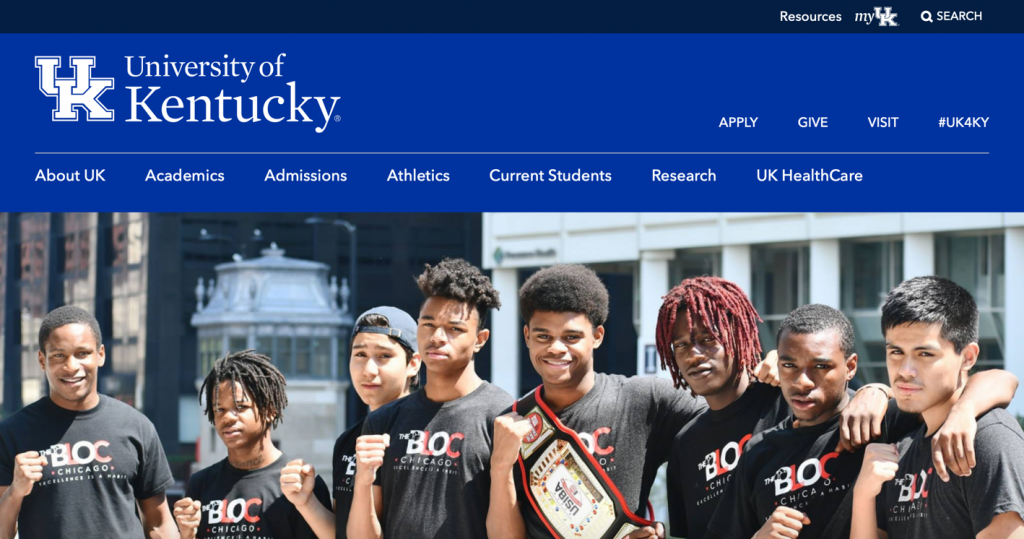The image size is (1024, 539).
Task: Go to UK HealthCare
Action: pos(809,175)
